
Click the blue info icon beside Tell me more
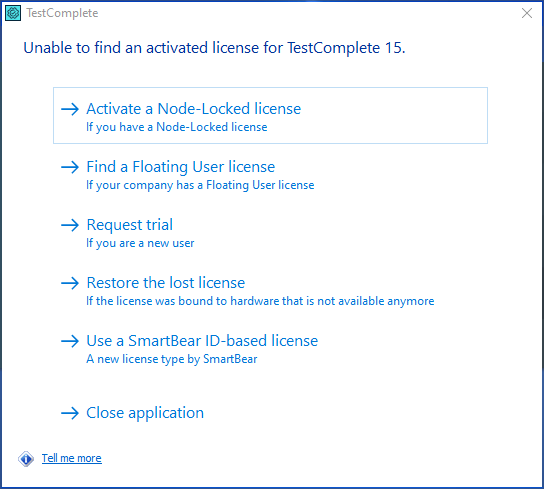(x=26, y=459)
